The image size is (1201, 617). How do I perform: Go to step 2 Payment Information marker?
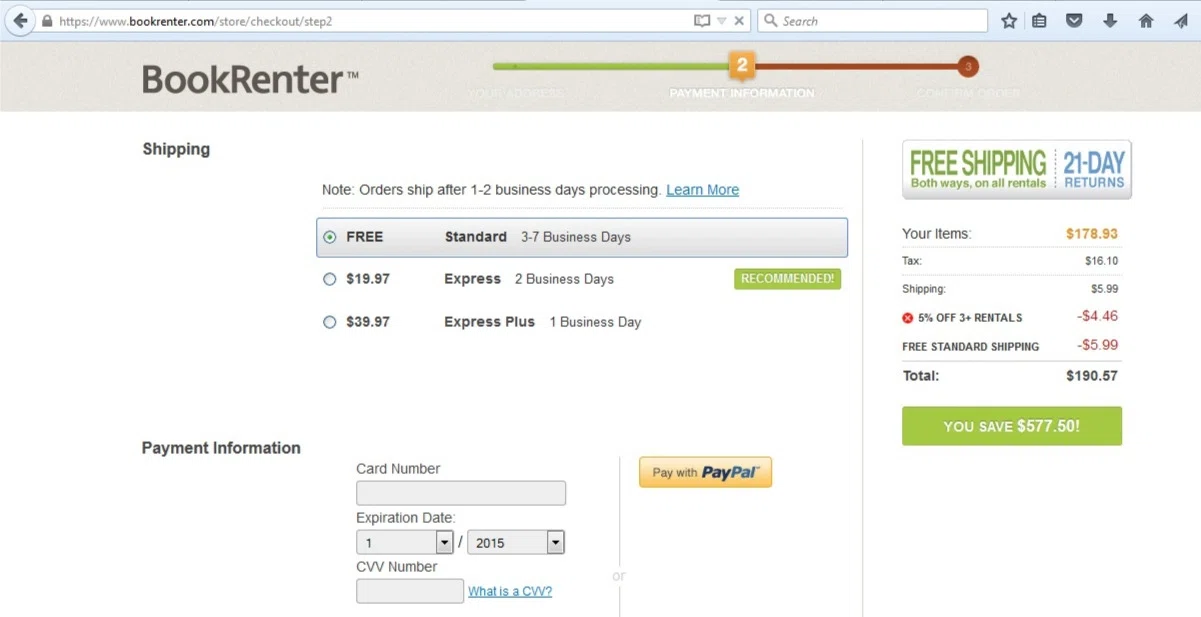click(742, 67)
